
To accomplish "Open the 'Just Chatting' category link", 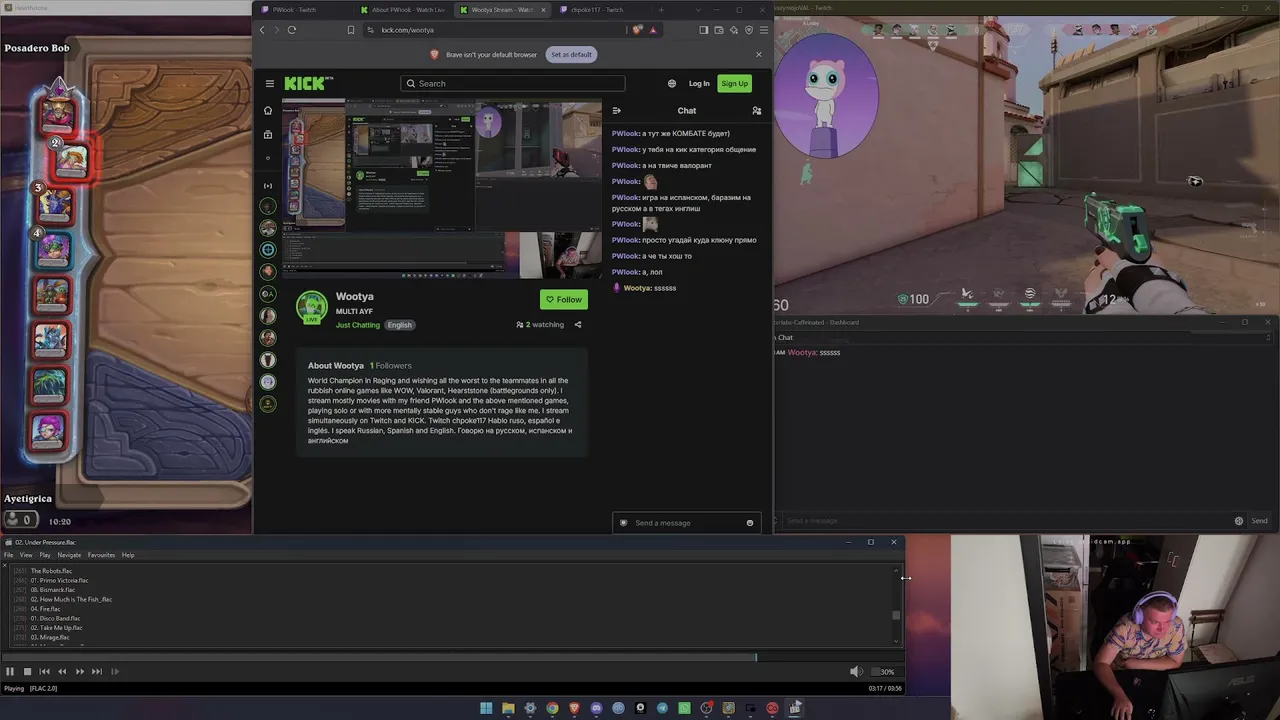I will click(358, 325).
